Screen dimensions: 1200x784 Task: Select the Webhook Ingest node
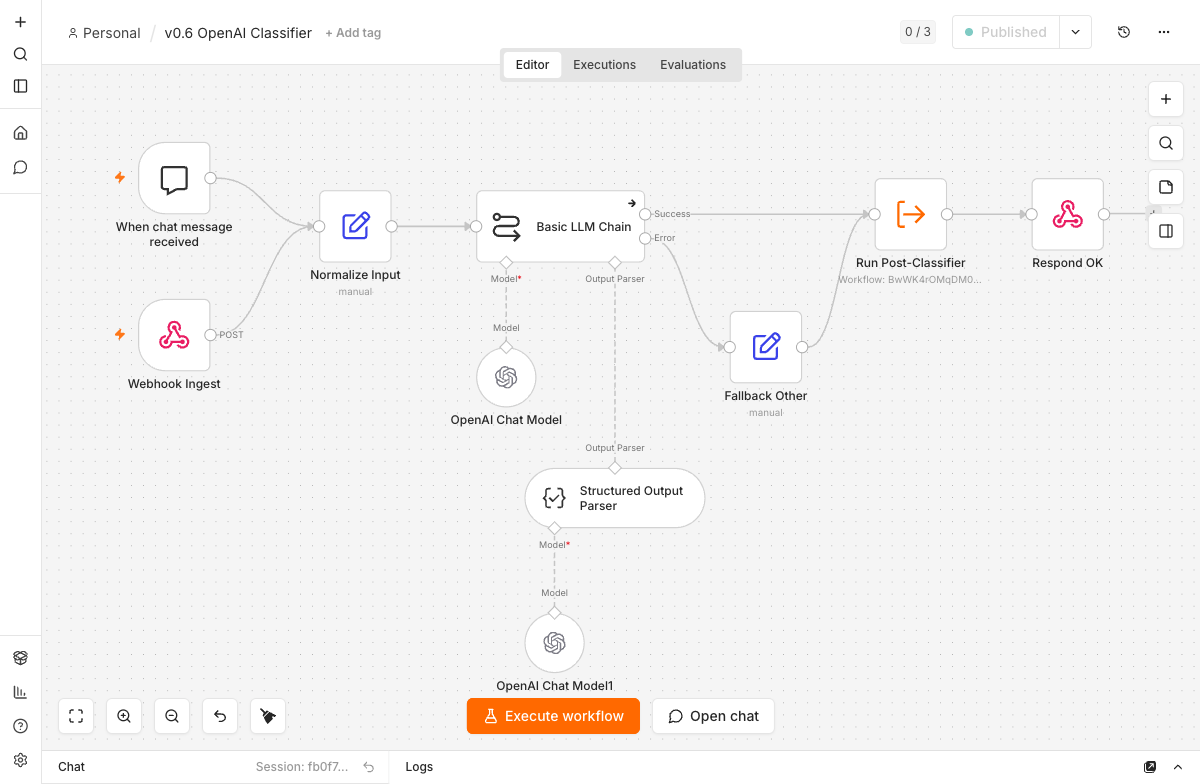[x=174, y=335]
